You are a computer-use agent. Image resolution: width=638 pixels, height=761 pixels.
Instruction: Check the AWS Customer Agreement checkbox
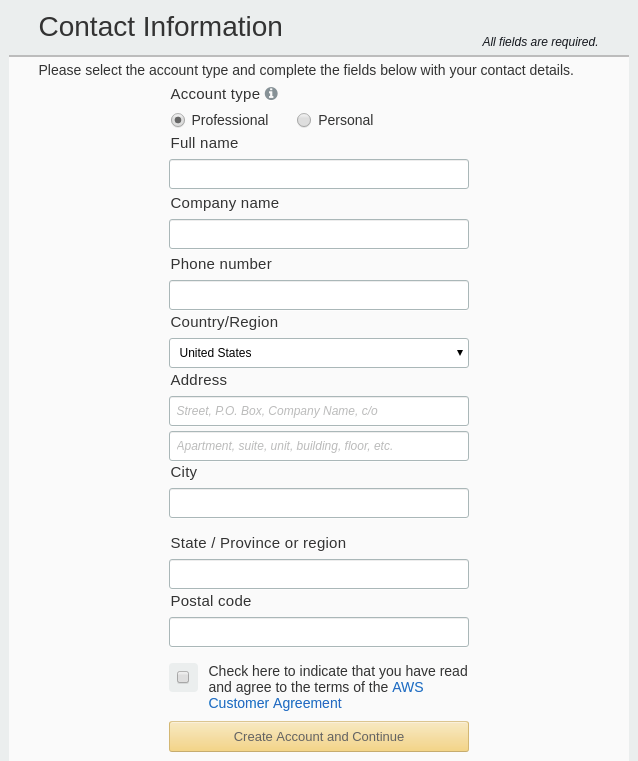[183, 677]
